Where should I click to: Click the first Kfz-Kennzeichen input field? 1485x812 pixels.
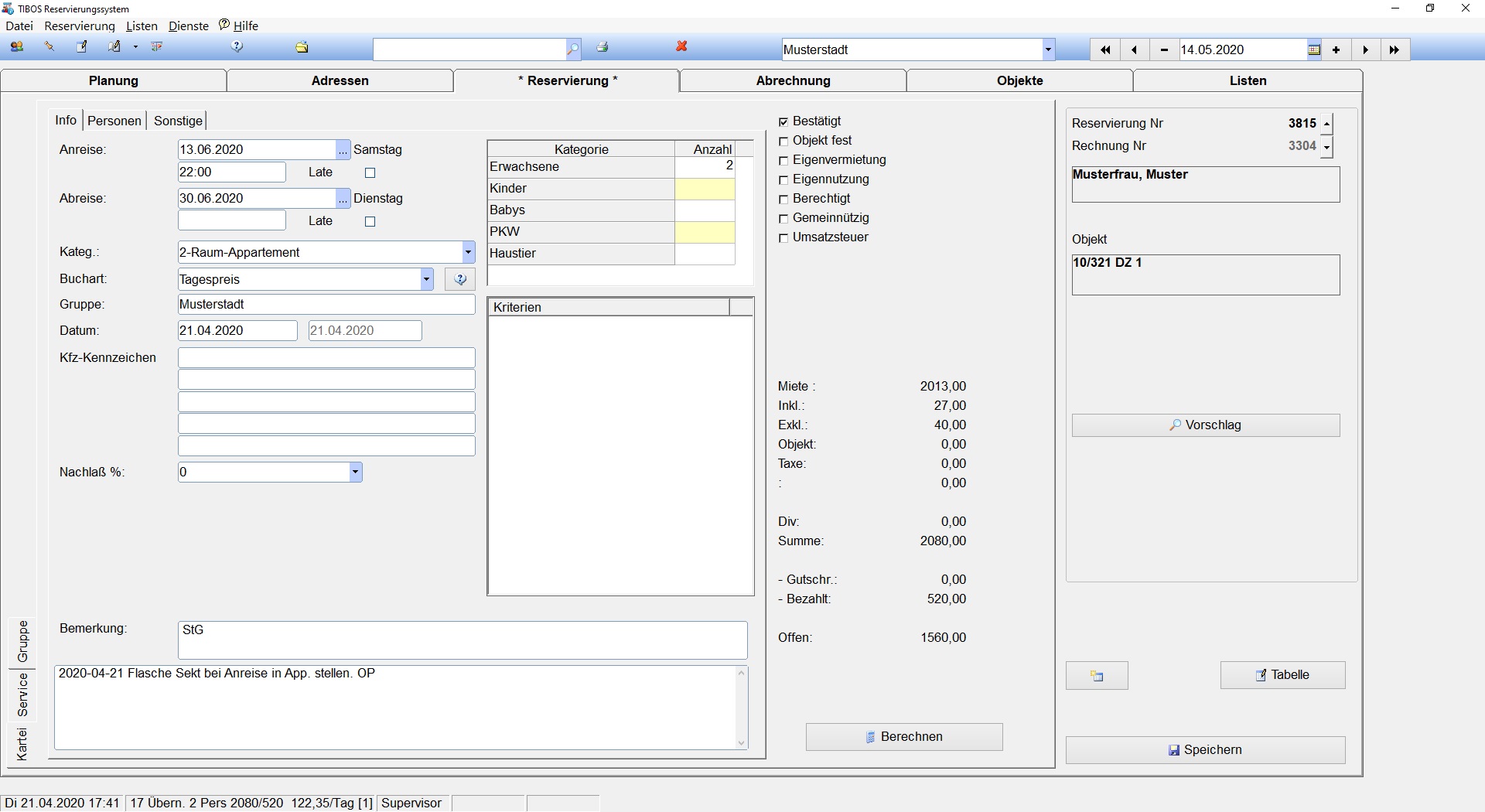(x=326, y=358)
